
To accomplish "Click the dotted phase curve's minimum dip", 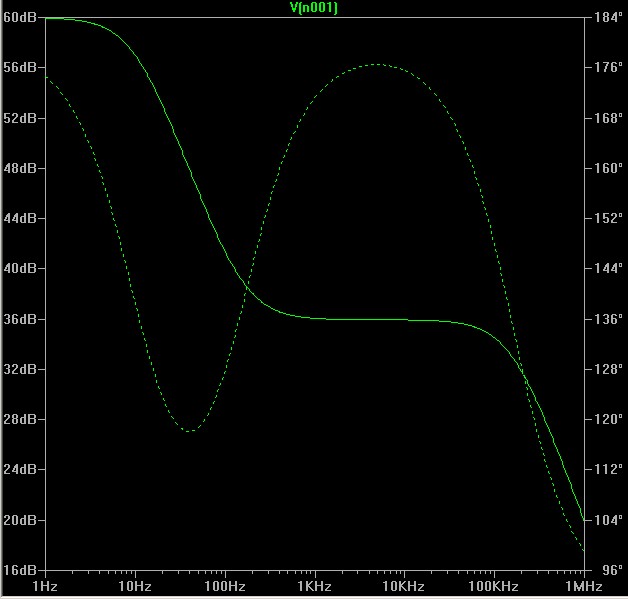I will tap(190, 431).
